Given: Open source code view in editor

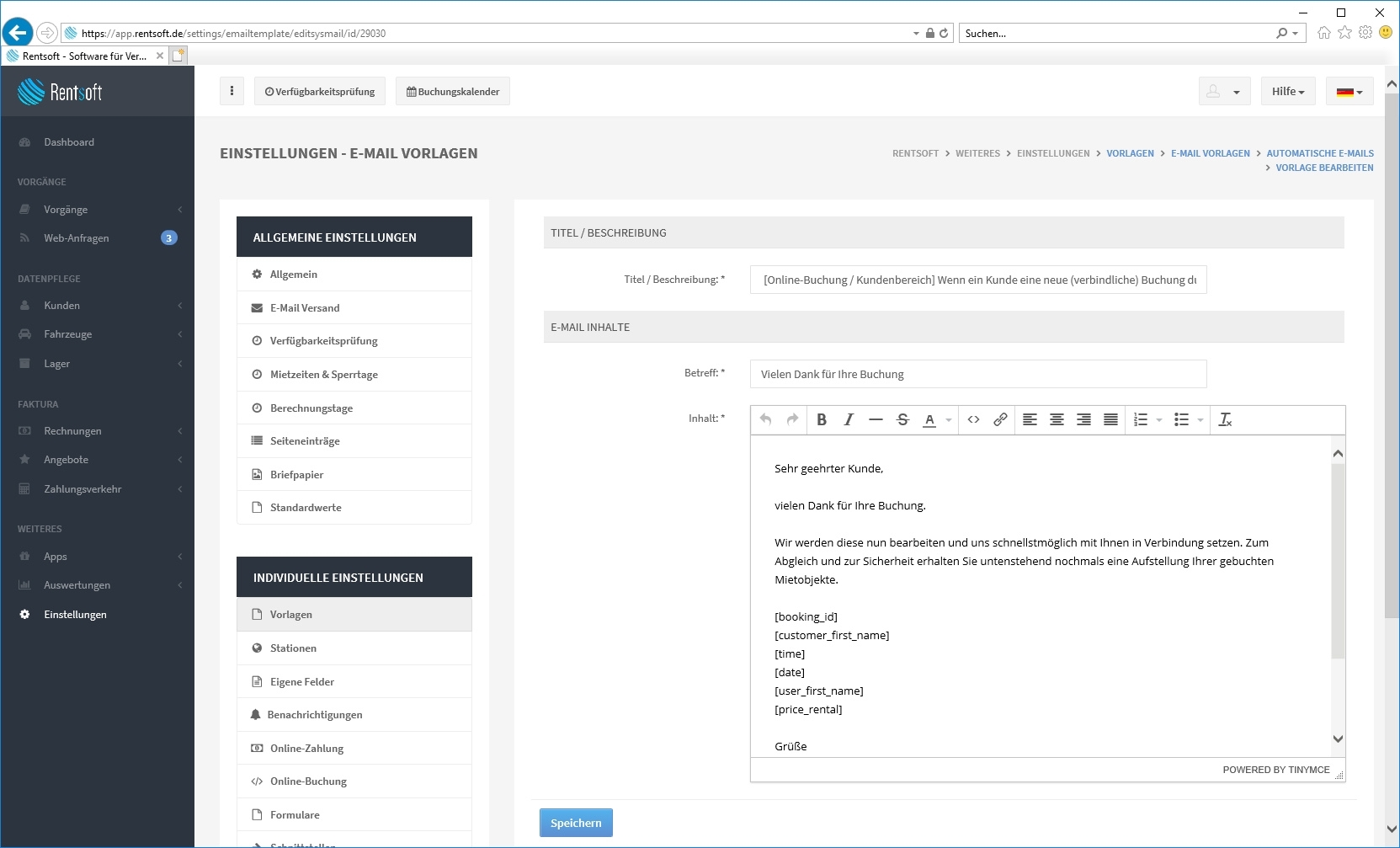Looking at the screenshot, I should 973,419.
